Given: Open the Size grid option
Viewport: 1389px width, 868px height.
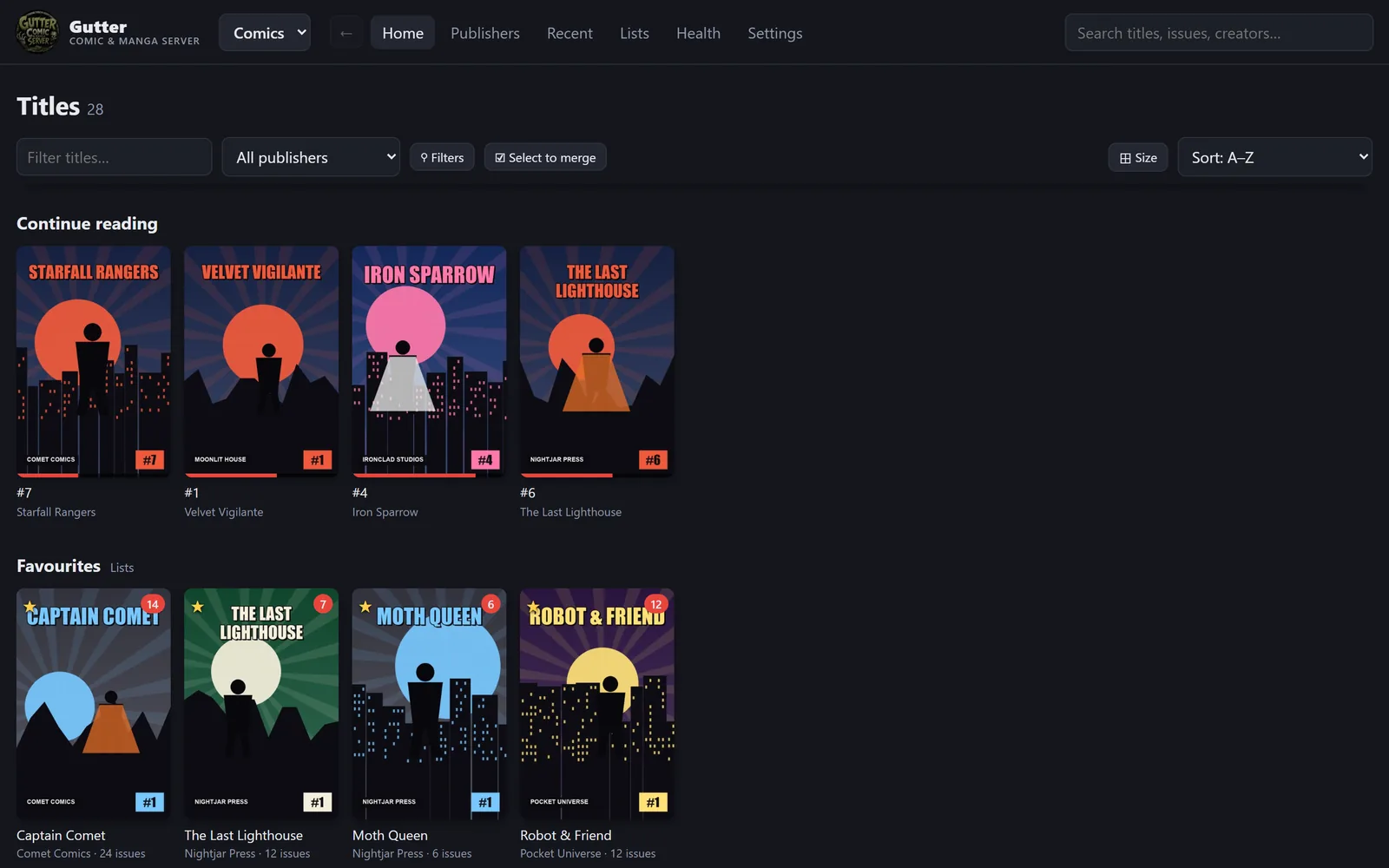Looking at the screenshot, I should pos(1138,157).
